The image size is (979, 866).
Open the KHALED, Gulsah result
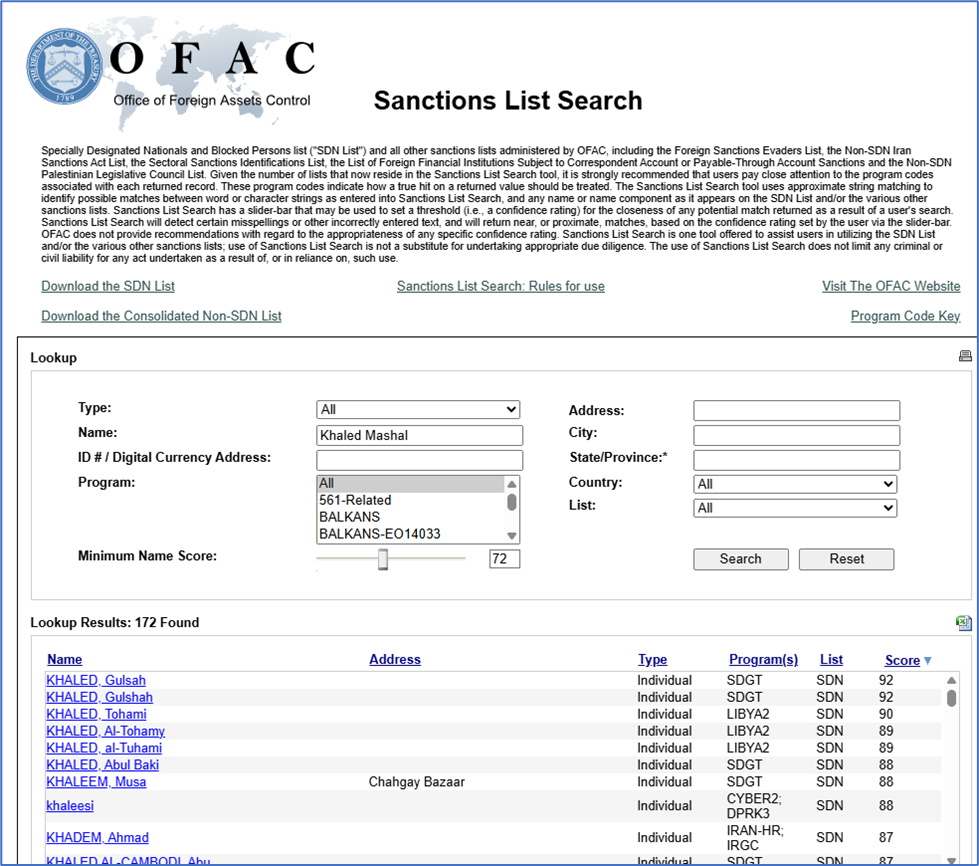pos(96,680)
